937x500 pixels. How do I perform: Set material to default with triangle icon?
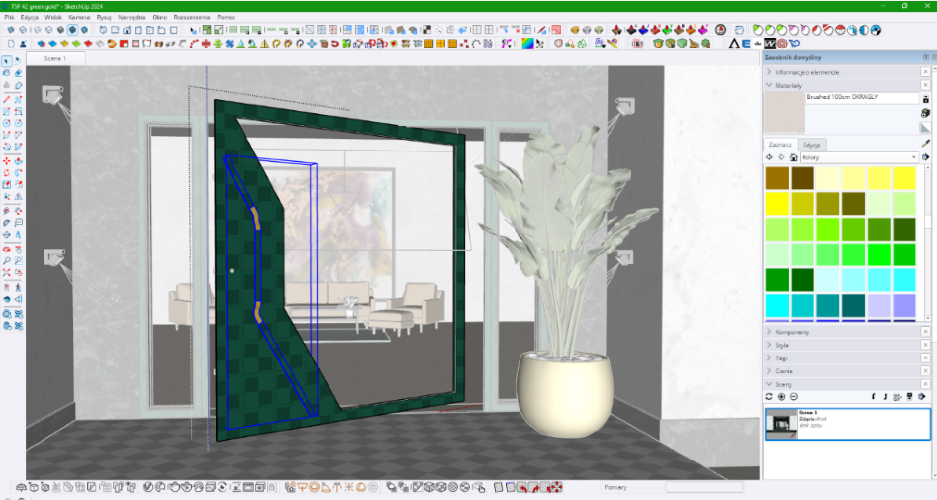pyautogui.click(x=925, y=128)
